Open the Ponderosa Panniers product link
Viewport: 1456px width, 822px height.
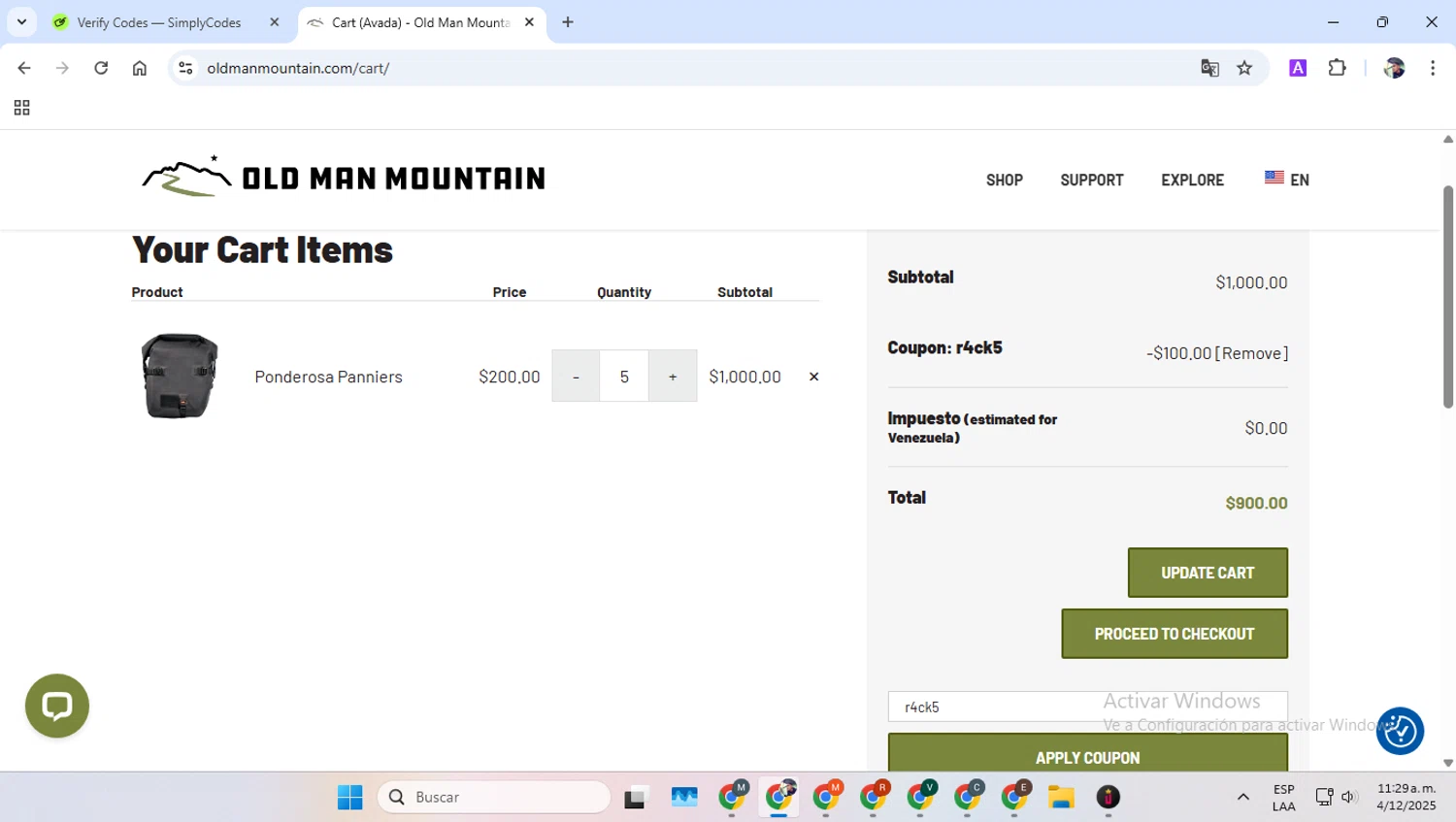click(x=328, y=377)
